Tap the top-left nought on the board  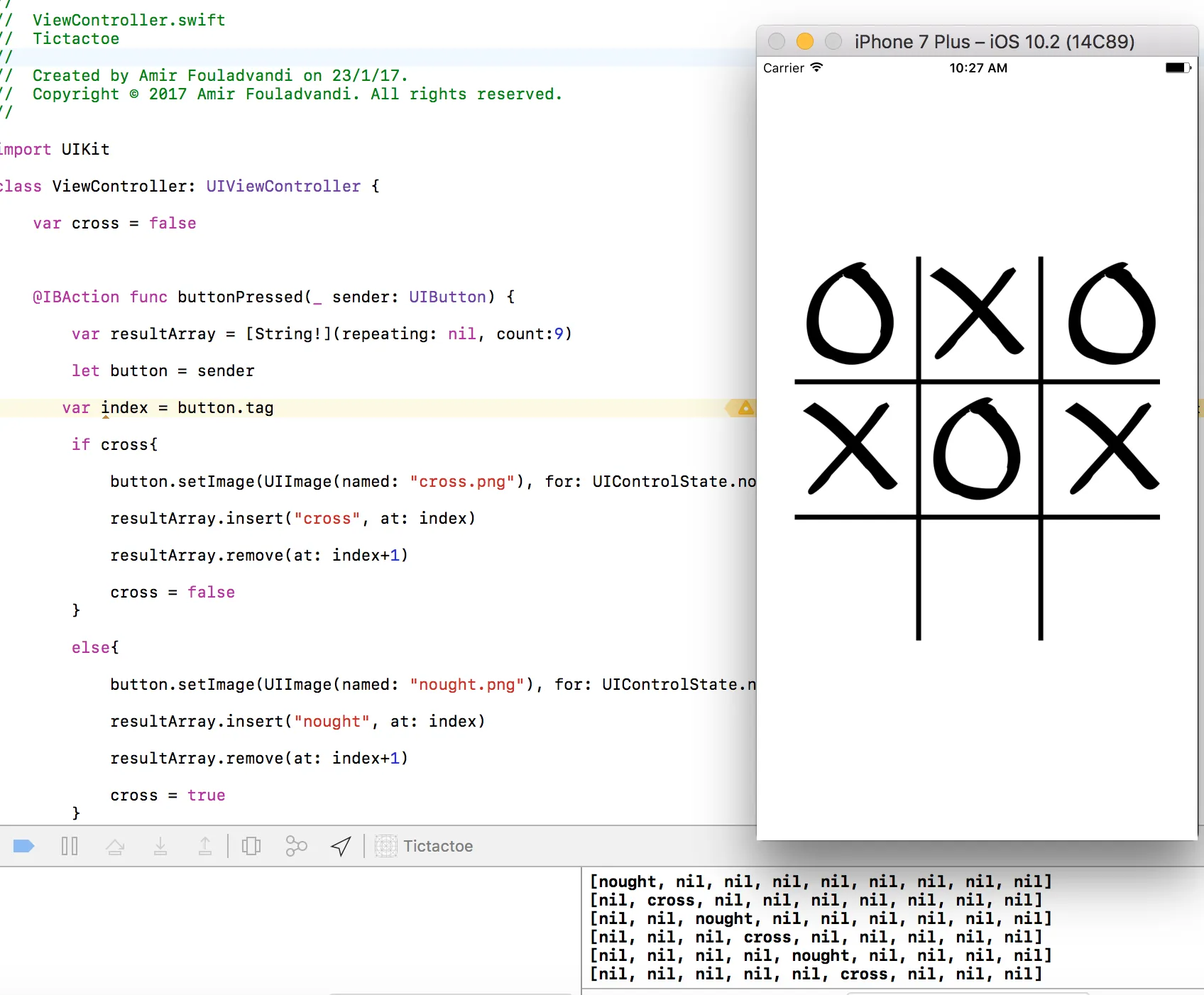point(850,314)
